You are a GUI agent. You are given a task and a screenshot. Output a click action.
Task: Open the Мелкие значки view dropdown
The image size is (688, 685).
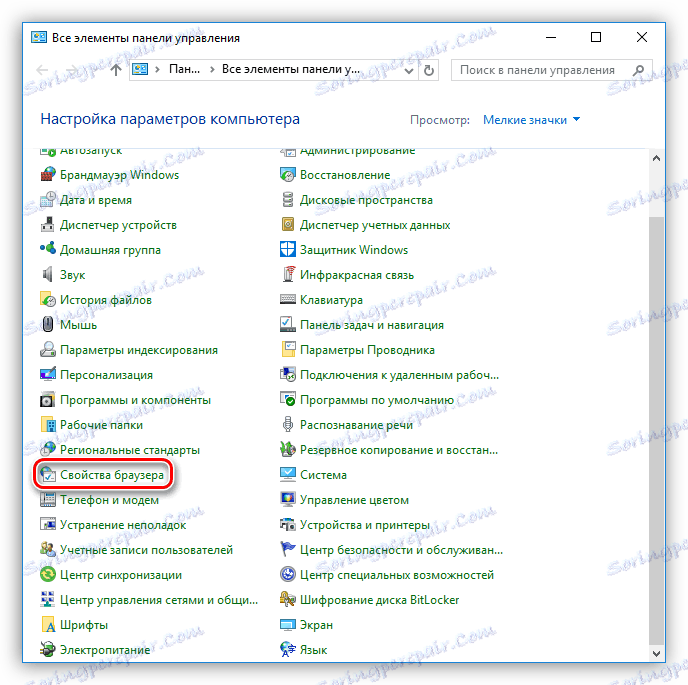tap(531, 120)
